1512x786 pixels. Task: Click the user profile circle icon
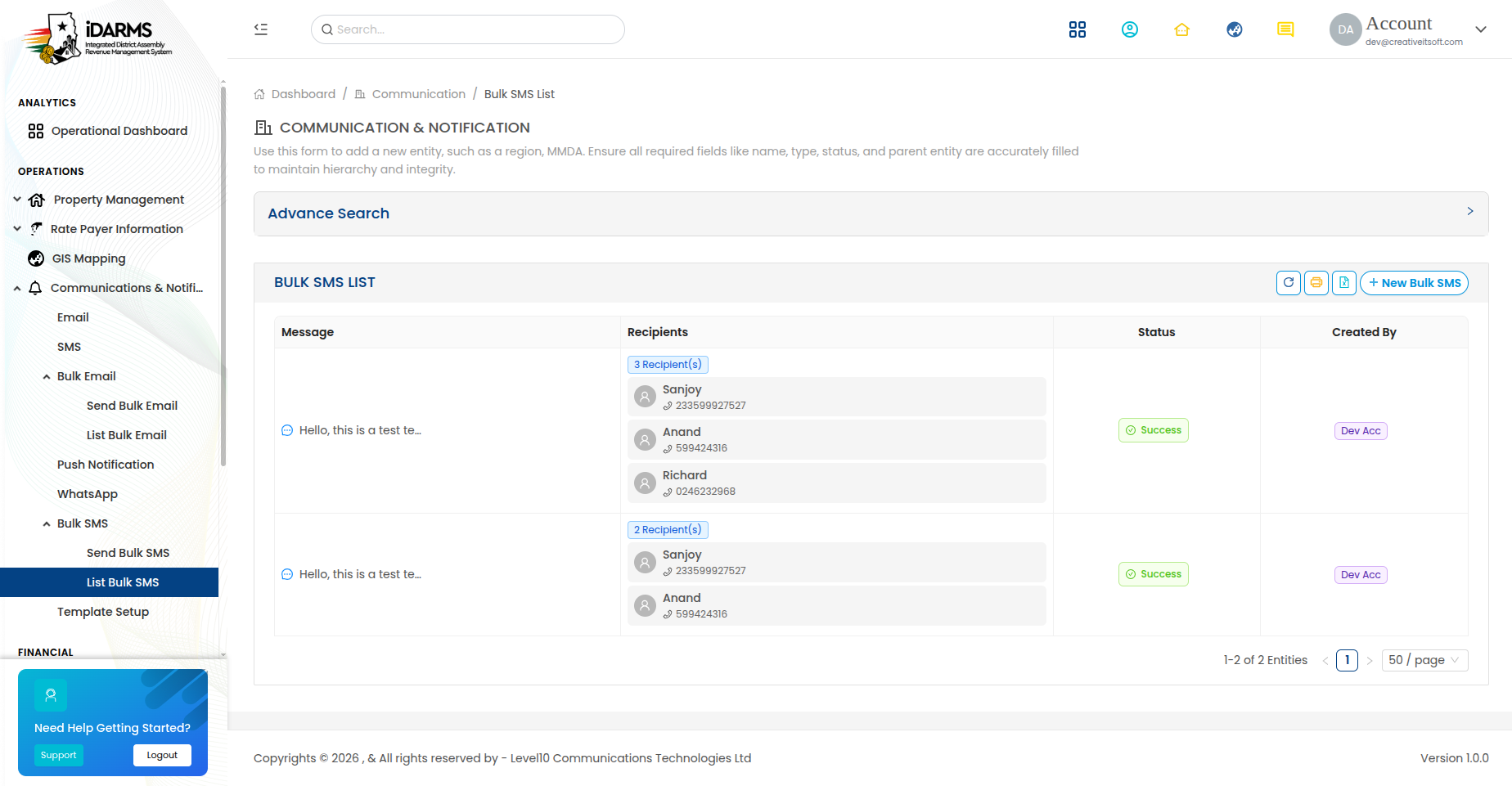click(1130, 29)
